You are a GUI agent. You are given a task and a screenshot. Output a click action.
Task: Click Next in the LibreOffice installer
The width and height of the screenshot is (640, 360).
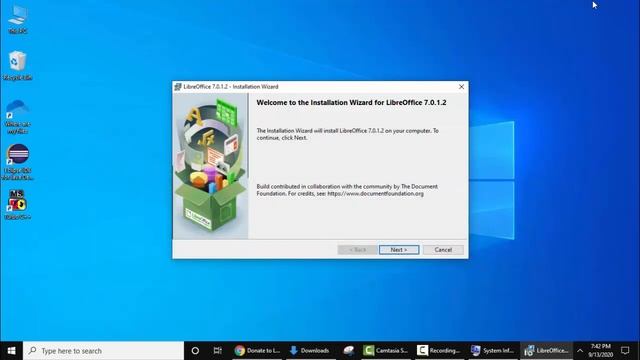tap(399, 249)
